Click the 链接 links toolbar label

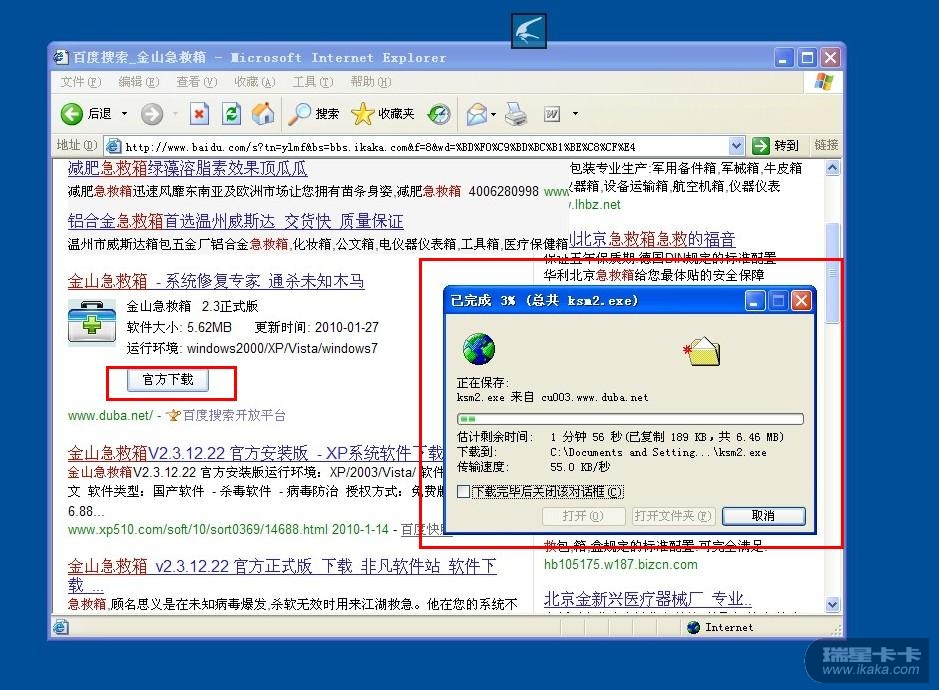point(826,145)
